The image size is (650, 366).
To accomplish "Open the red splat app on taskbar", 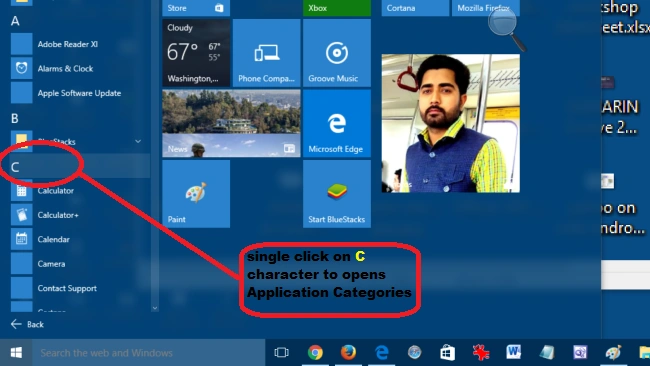I will coord(481,353).
